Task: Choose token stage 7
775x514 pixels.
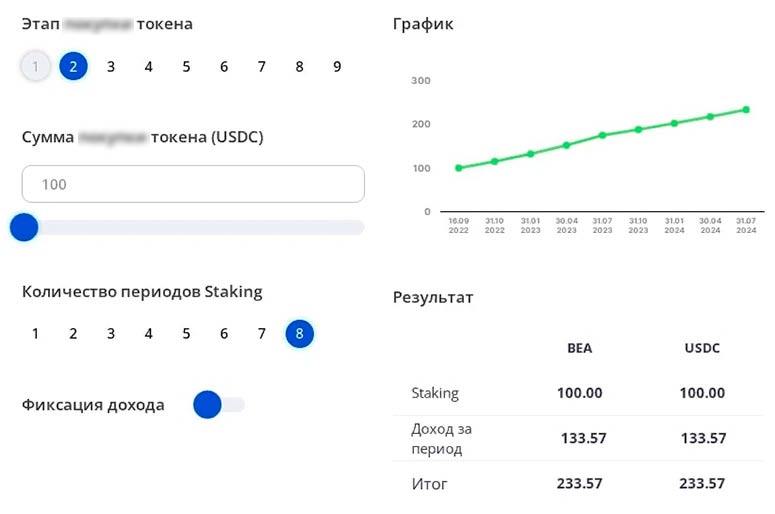Action: point(262,67)
